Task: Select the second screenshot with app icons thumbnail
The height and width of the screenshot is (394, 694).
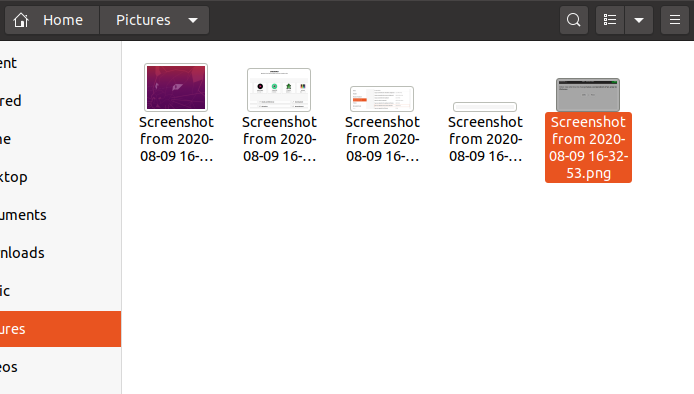Action: pos(279,90)
